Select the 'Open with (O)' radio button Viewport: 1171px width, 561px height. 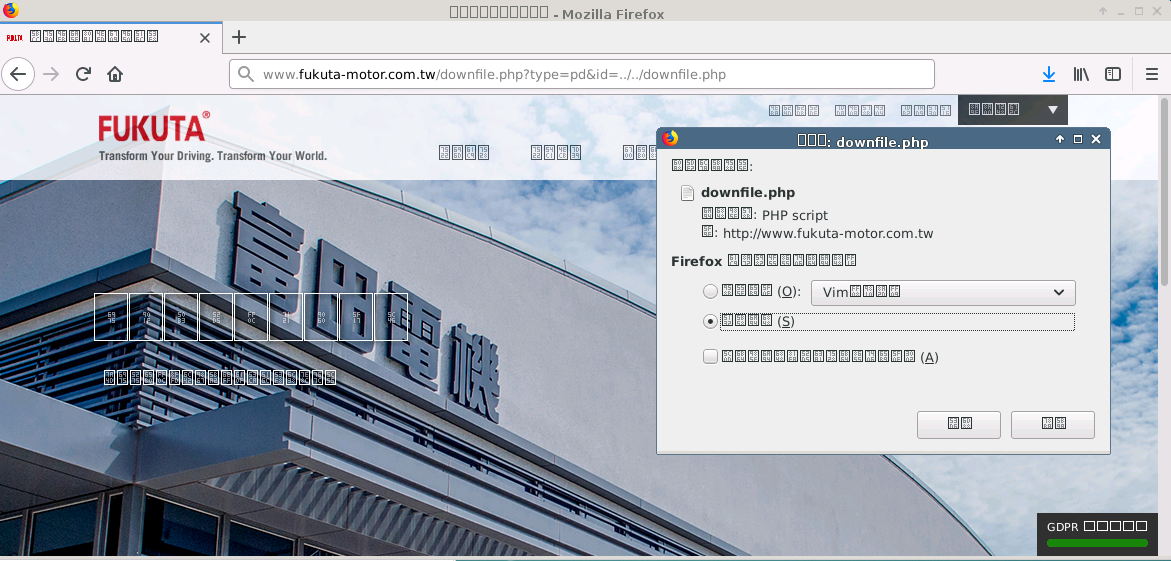[710, 292]
